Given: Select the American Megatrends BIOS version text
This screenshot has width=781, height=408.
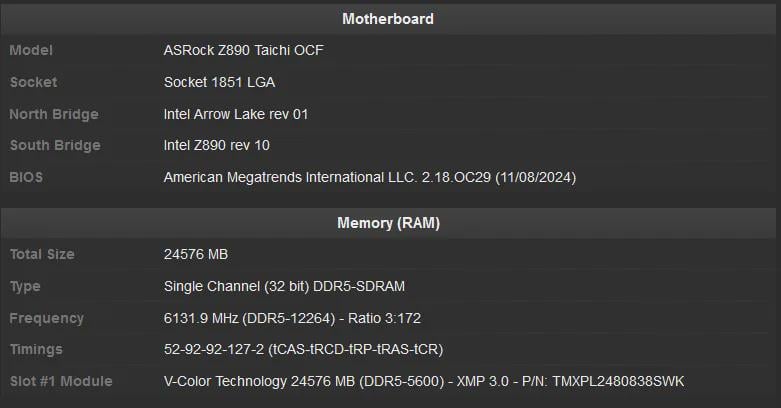Looking at the screenshot, I should point(369,178).
